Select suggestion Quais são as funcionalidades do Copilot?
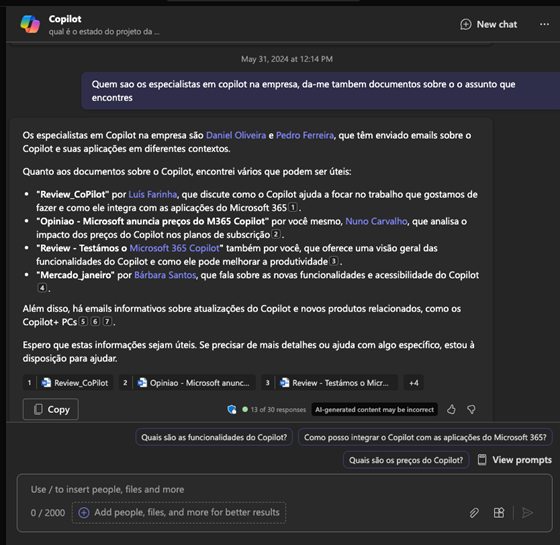The image size is (560, 545). click(214, 437)
